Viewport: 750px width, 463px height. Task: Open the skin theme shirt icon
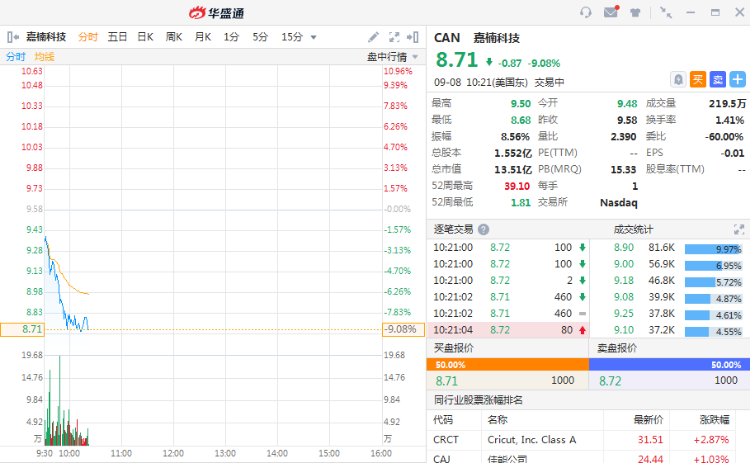(636, 12)
